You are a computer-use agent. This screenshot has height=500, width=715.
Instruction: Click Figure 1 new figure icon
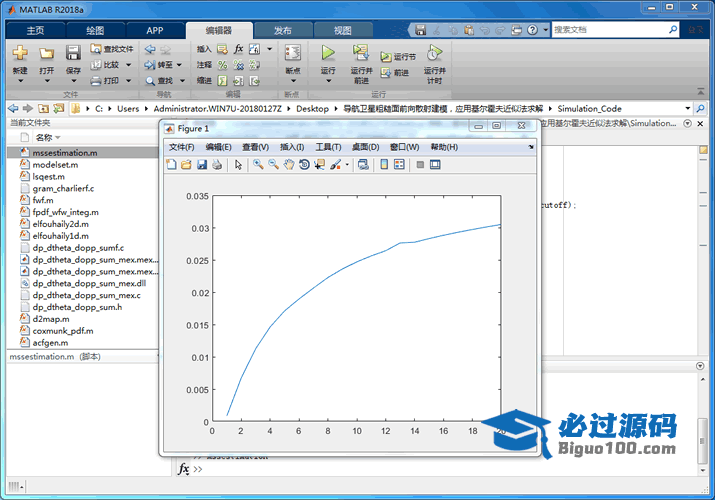pos(171,165)
